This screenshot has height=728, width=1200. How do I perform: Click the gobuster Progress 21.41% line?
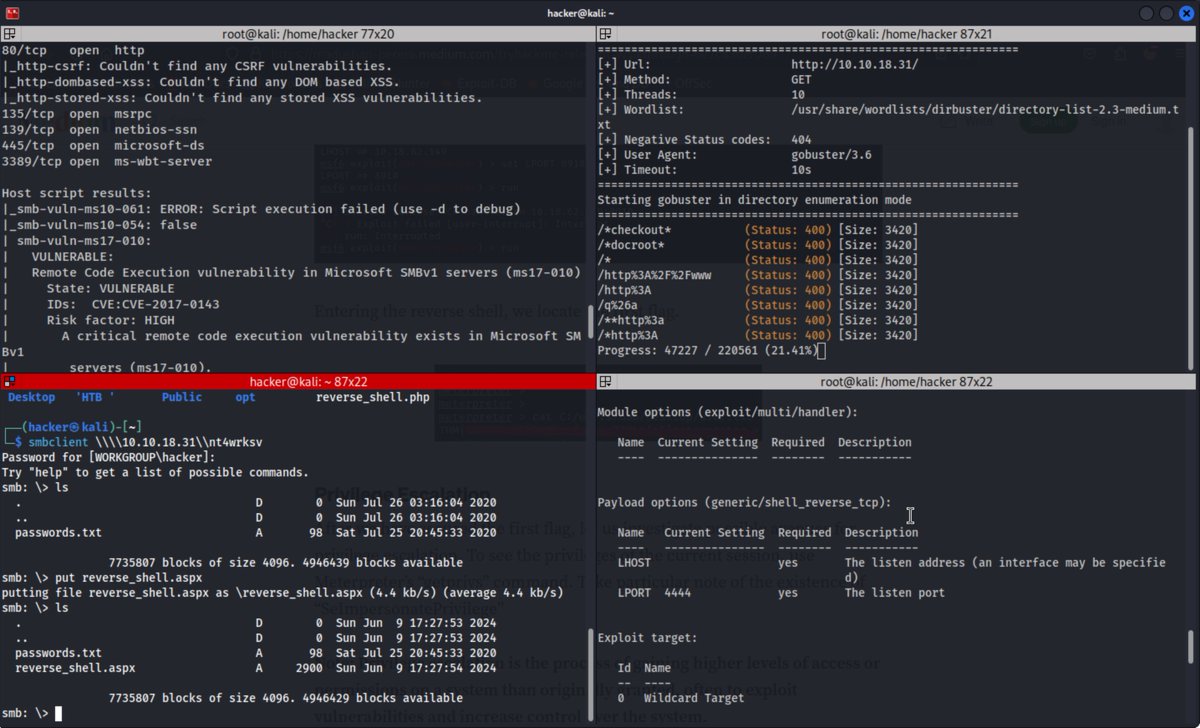pyautogui.click(x=707, y=351)
